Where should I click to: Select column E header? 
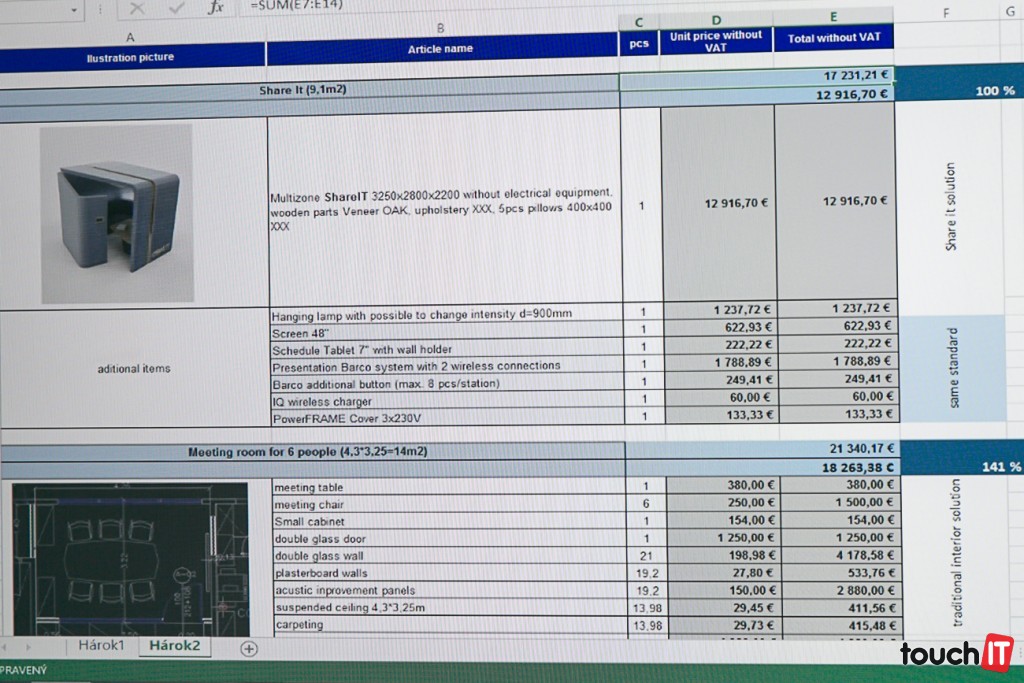tap(833, 17)
